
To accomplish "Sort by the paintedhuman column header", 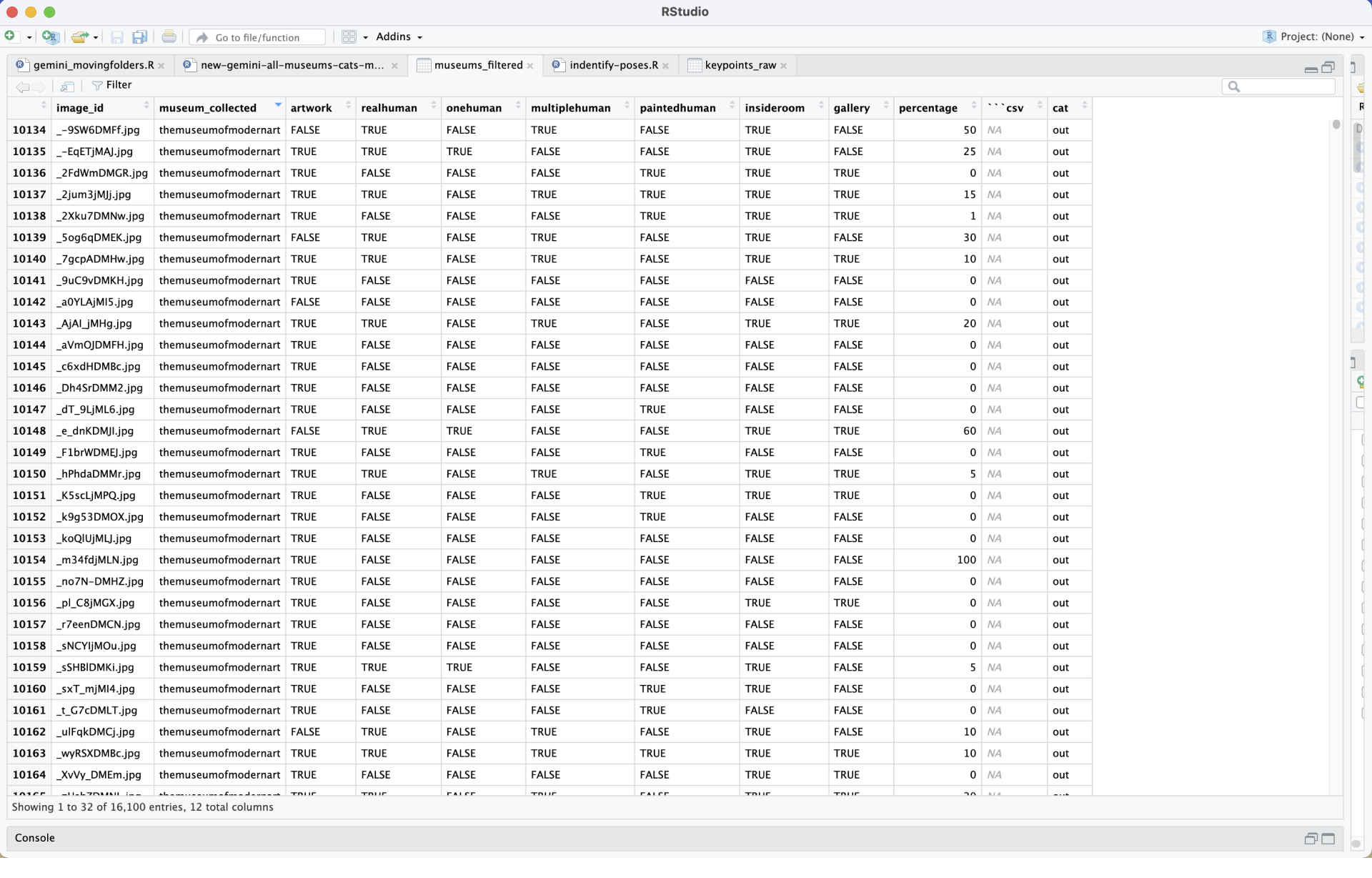I will [687, 108].
